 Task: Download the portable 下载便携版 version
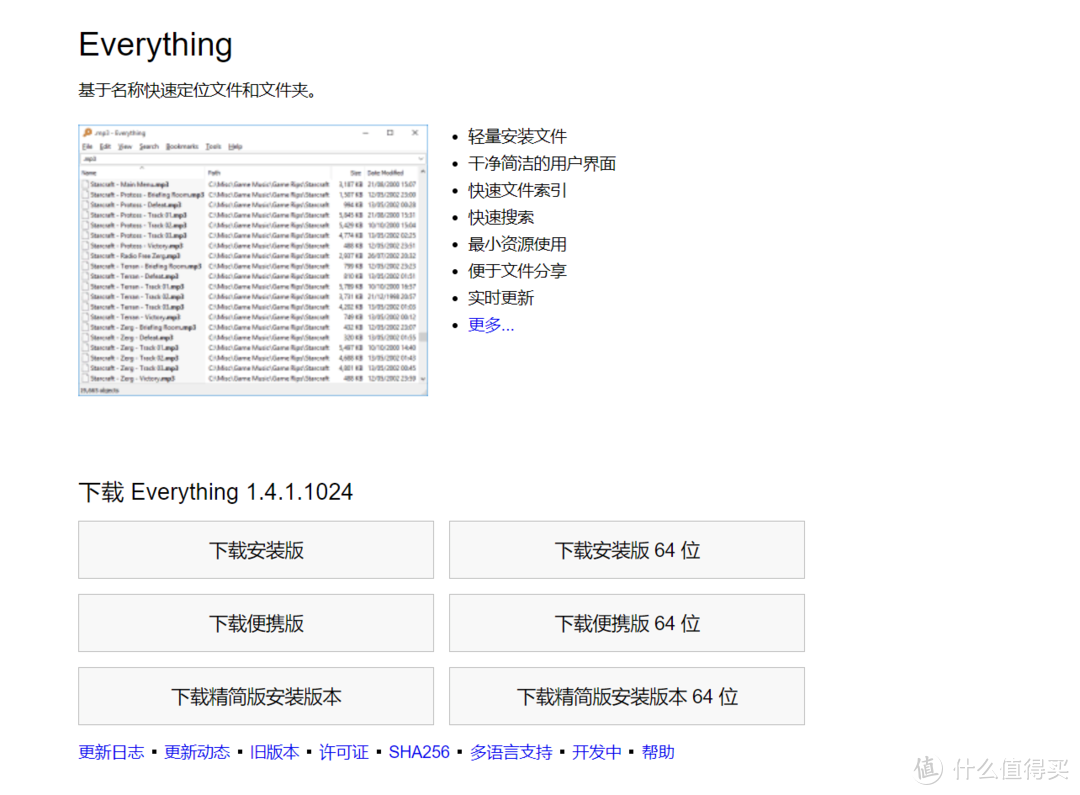[256, 623]
